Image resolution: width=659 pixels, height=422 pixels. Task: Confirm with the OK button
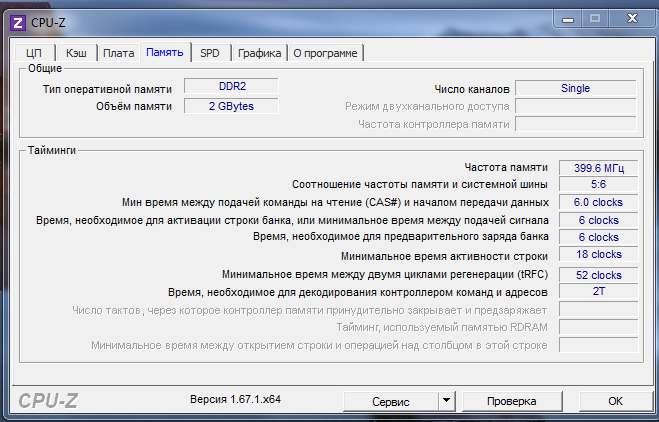[615, 401]
